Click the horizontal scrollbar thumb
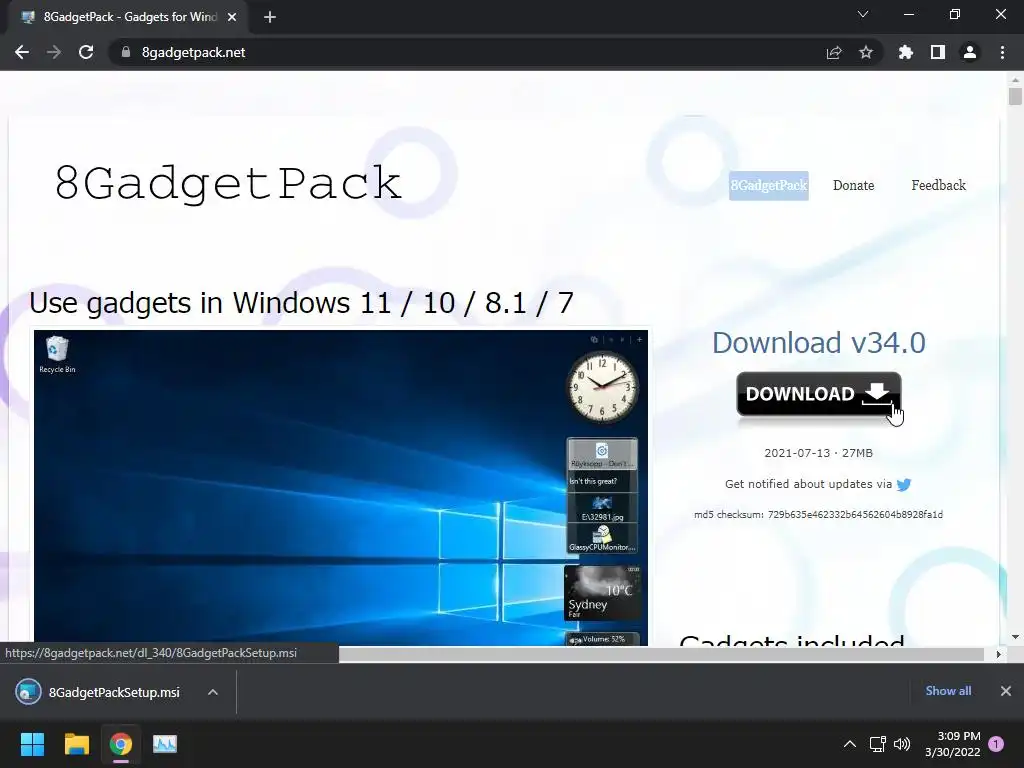 [x=661, y=654]
